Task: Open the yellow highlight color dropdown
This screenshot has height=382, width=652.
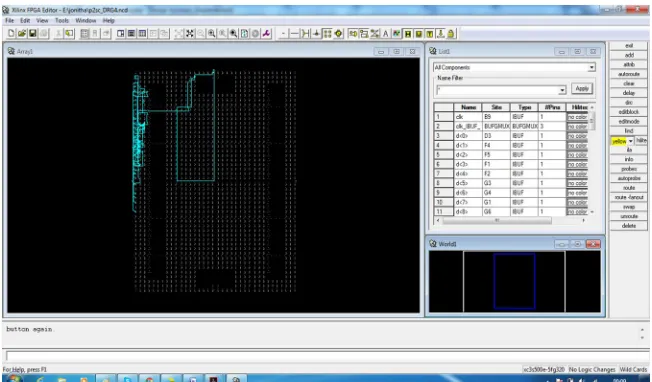Action: [631, 141]
